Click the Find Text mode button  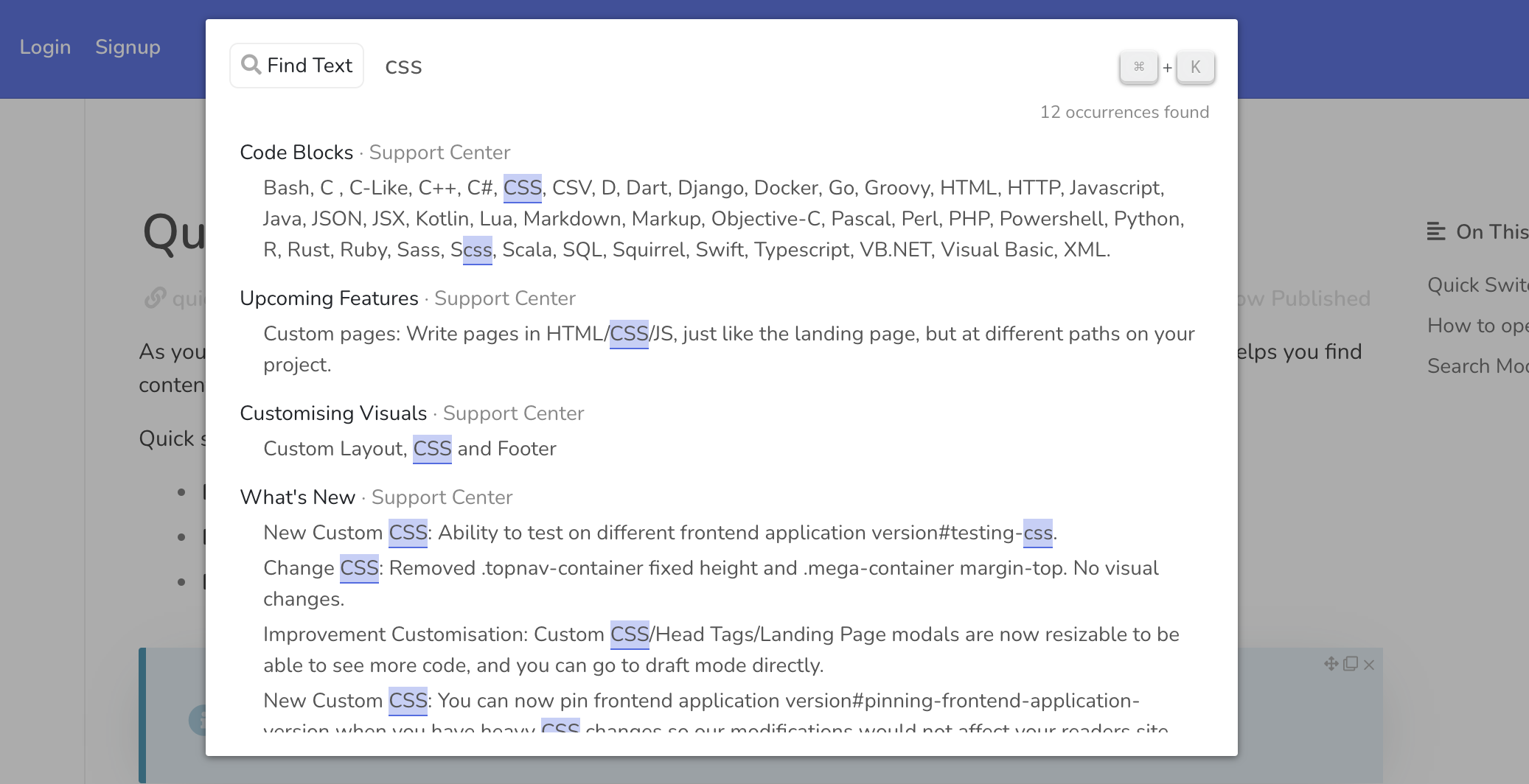coord(296,66)
